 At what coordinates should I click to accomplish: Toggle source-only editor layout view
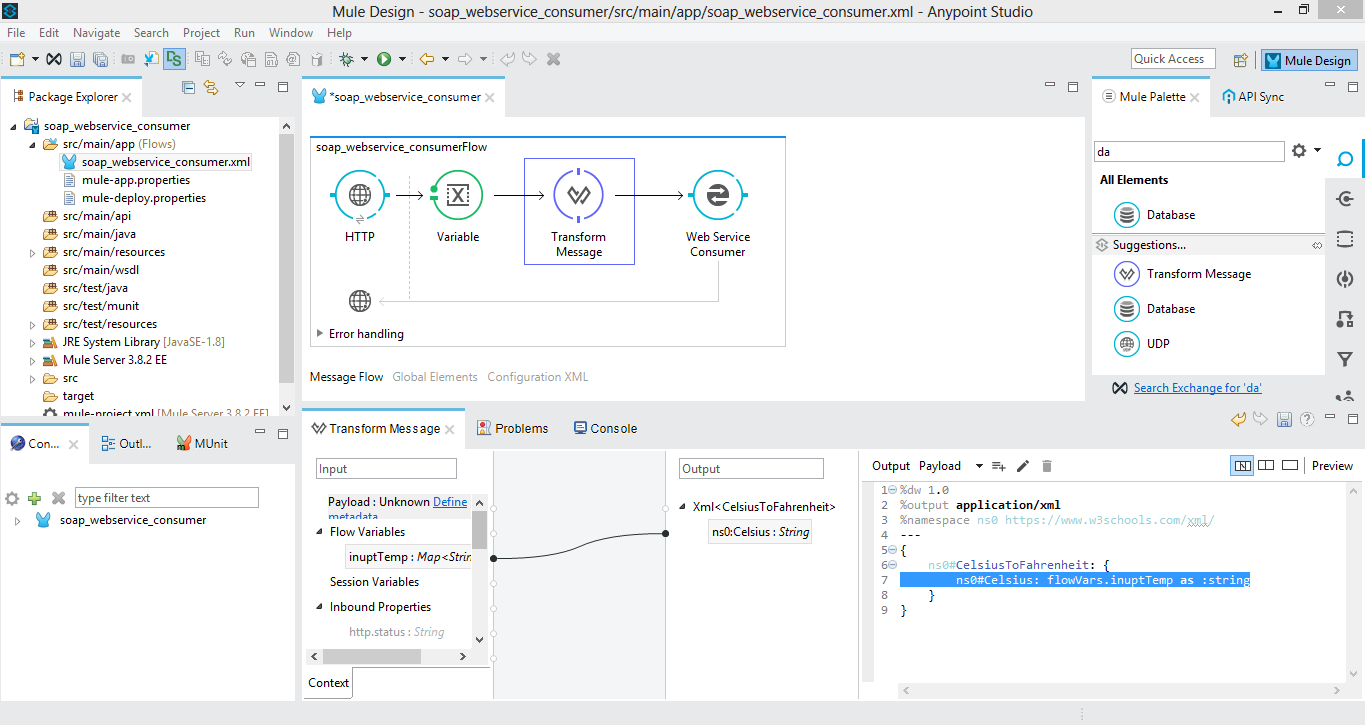point(1290,466)
